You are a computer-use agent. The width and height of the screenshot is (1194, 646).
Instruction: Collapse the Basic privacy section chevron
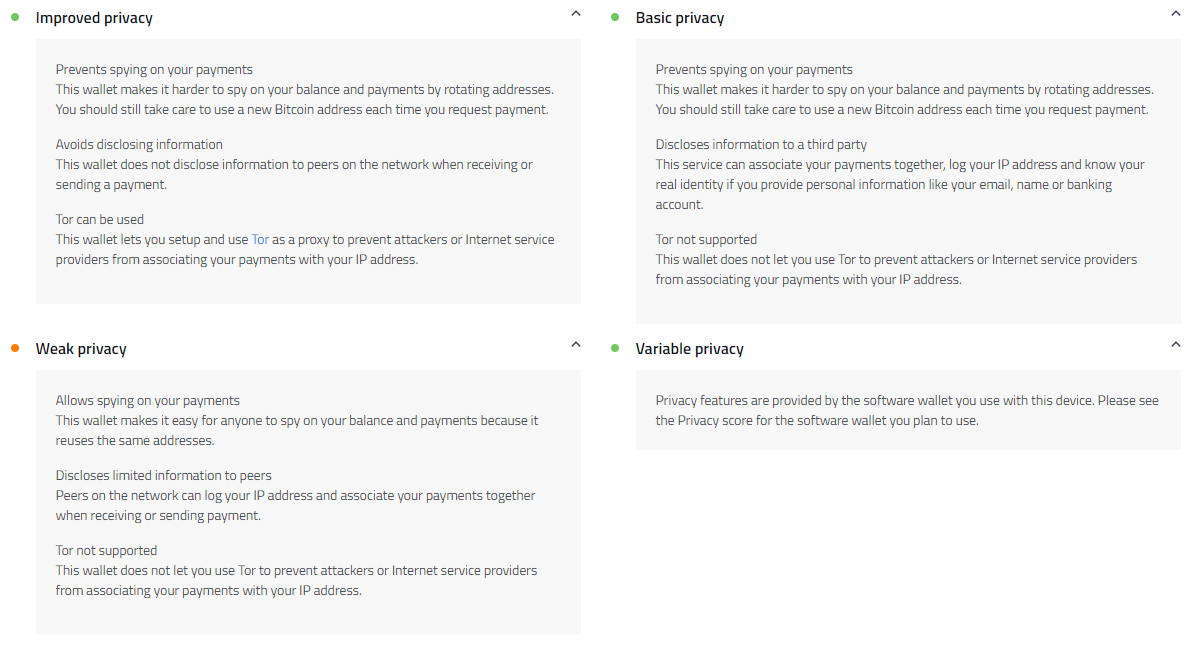point(1176,14)
